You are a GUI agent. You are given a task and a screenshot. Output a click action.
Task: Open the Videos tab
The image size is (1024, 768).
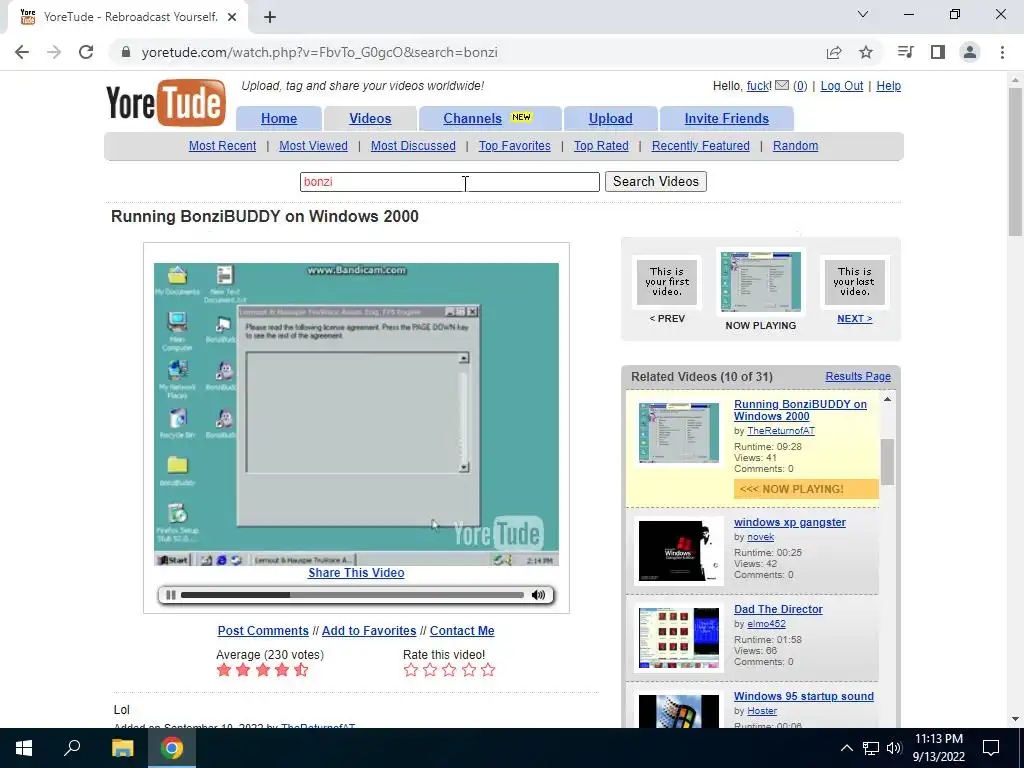coord(370,118)
